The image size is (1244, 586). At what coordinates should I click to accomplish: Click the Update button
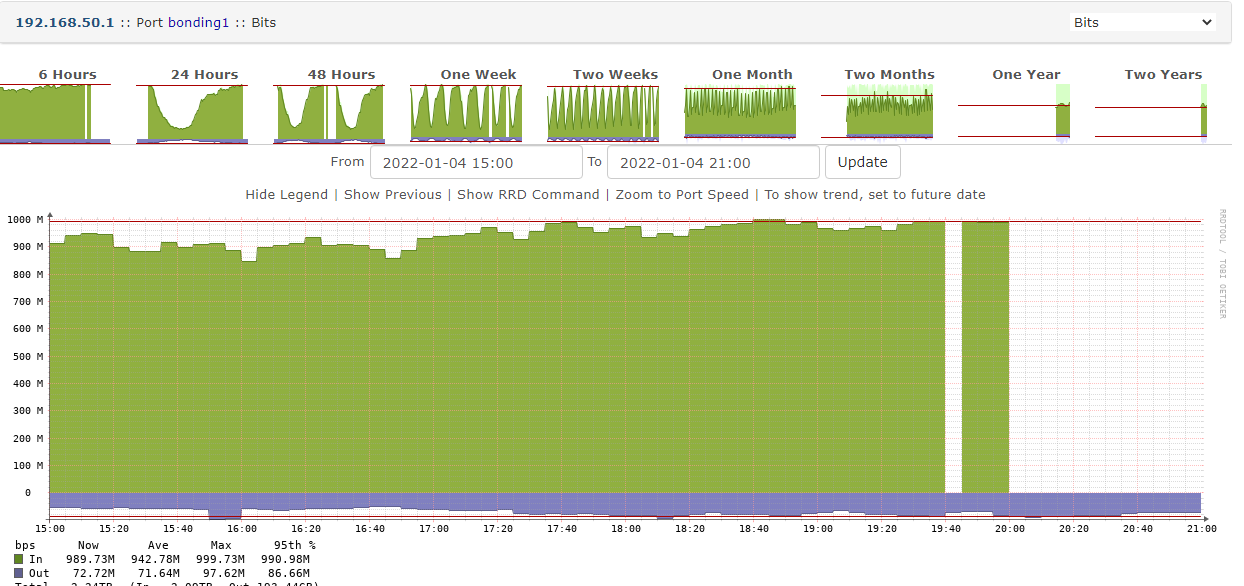[862, 161]
